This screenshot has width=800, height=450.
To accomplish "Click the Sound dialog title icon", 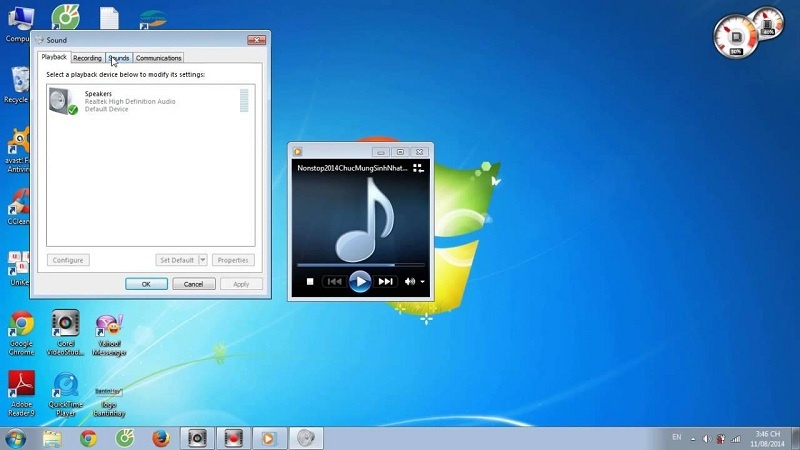I will coord(39,40).
